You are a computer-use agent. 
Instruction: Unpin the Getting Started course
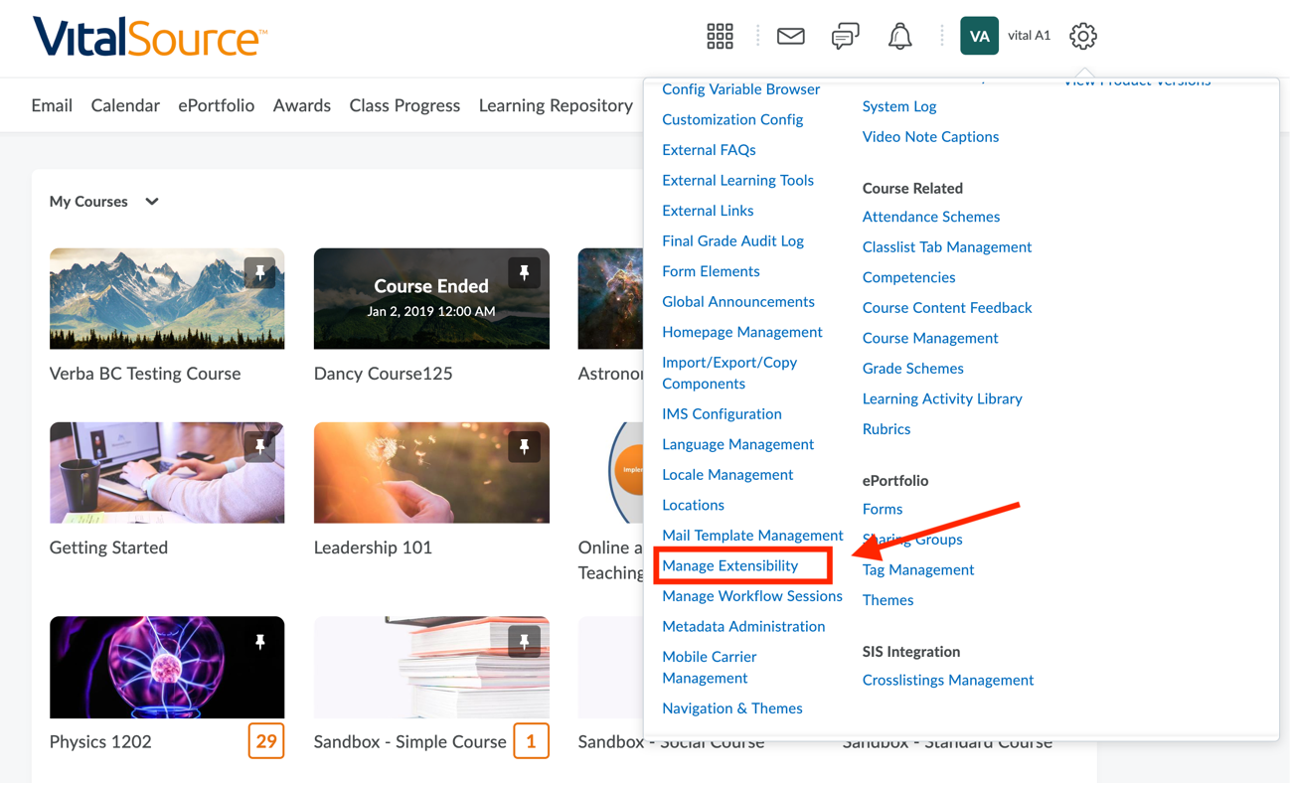coord(260,447)
